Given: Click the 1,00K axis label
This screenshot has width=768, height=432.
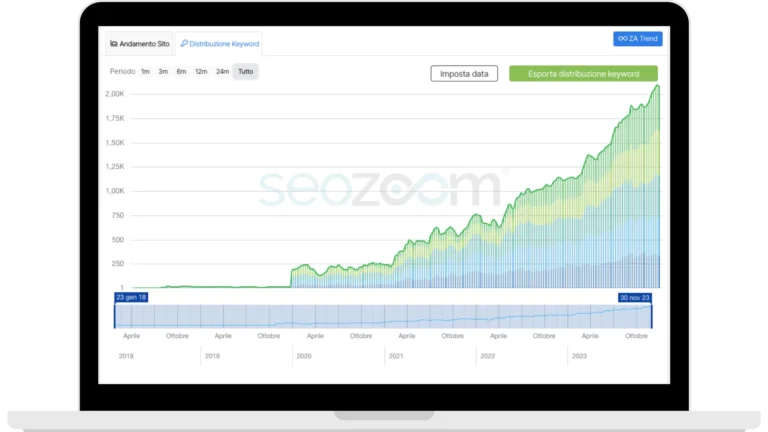Looking at the screenshot, I should click(x=115, y=191).
